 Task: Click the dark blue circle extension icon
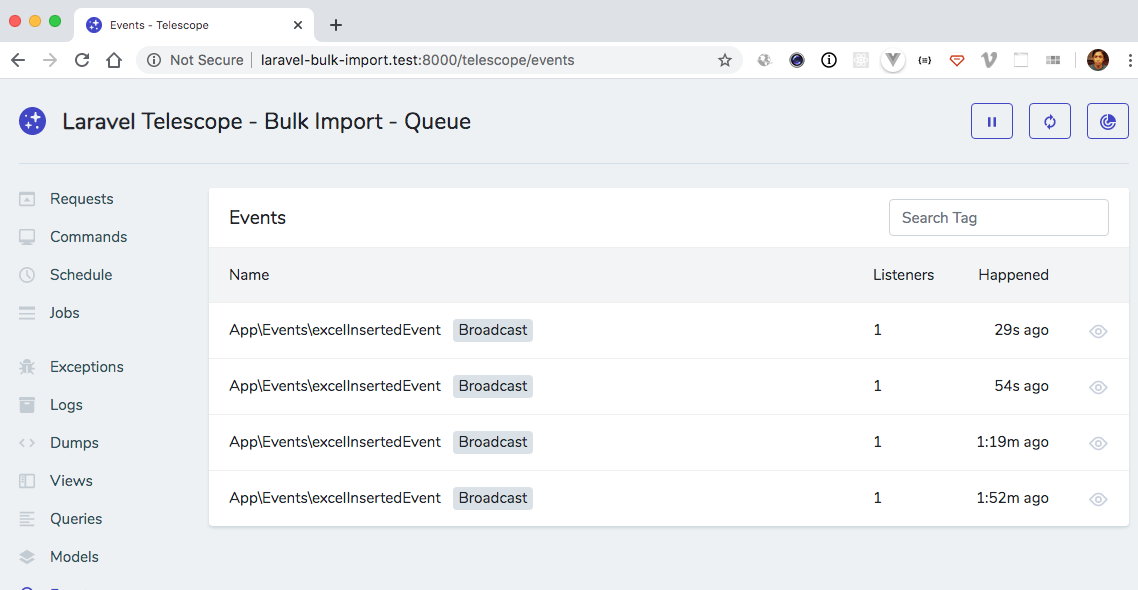(797, 60)
